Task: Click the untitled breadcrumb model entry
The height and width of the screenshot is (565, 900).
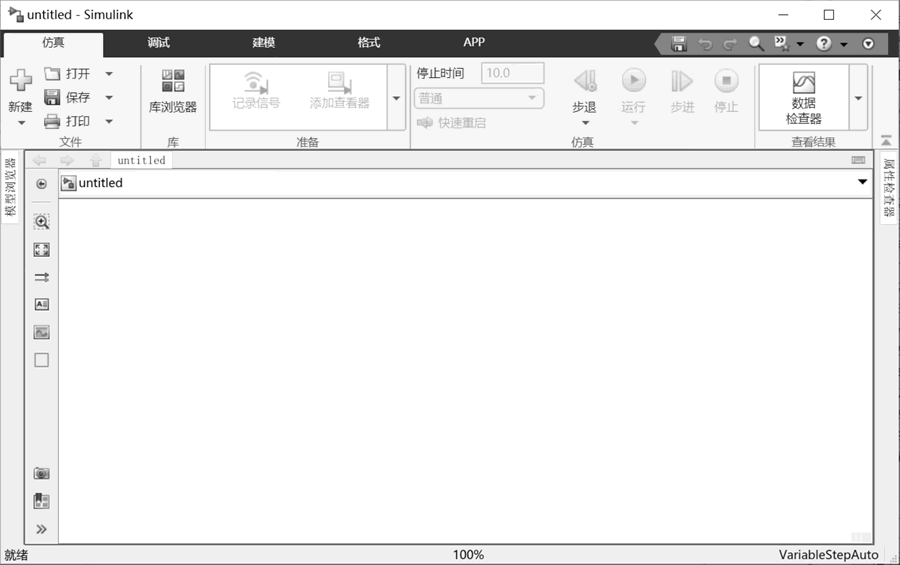Action: click(x=92, y=183)
